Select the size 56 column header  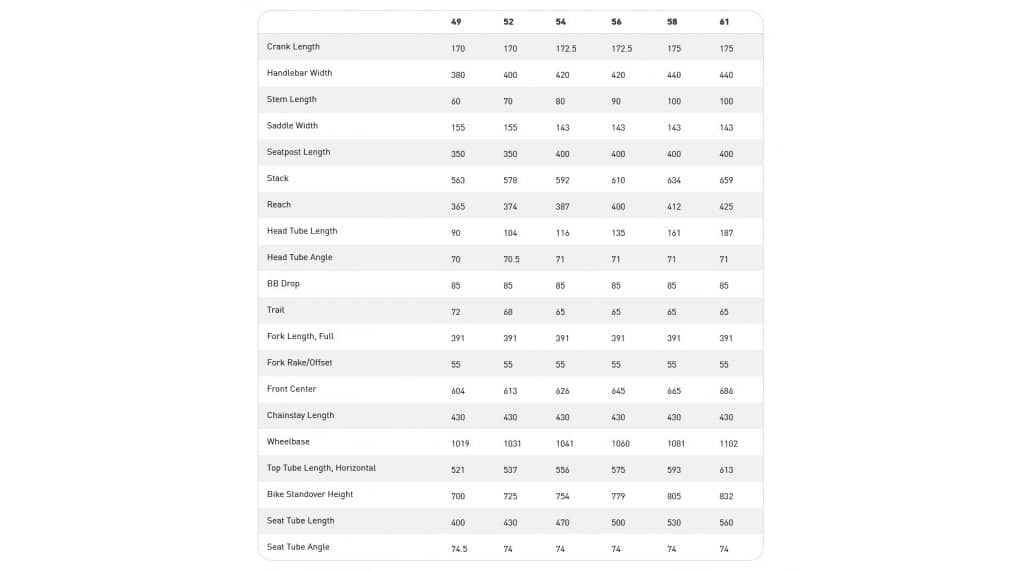pyautogui.click(x=616, y=22)
